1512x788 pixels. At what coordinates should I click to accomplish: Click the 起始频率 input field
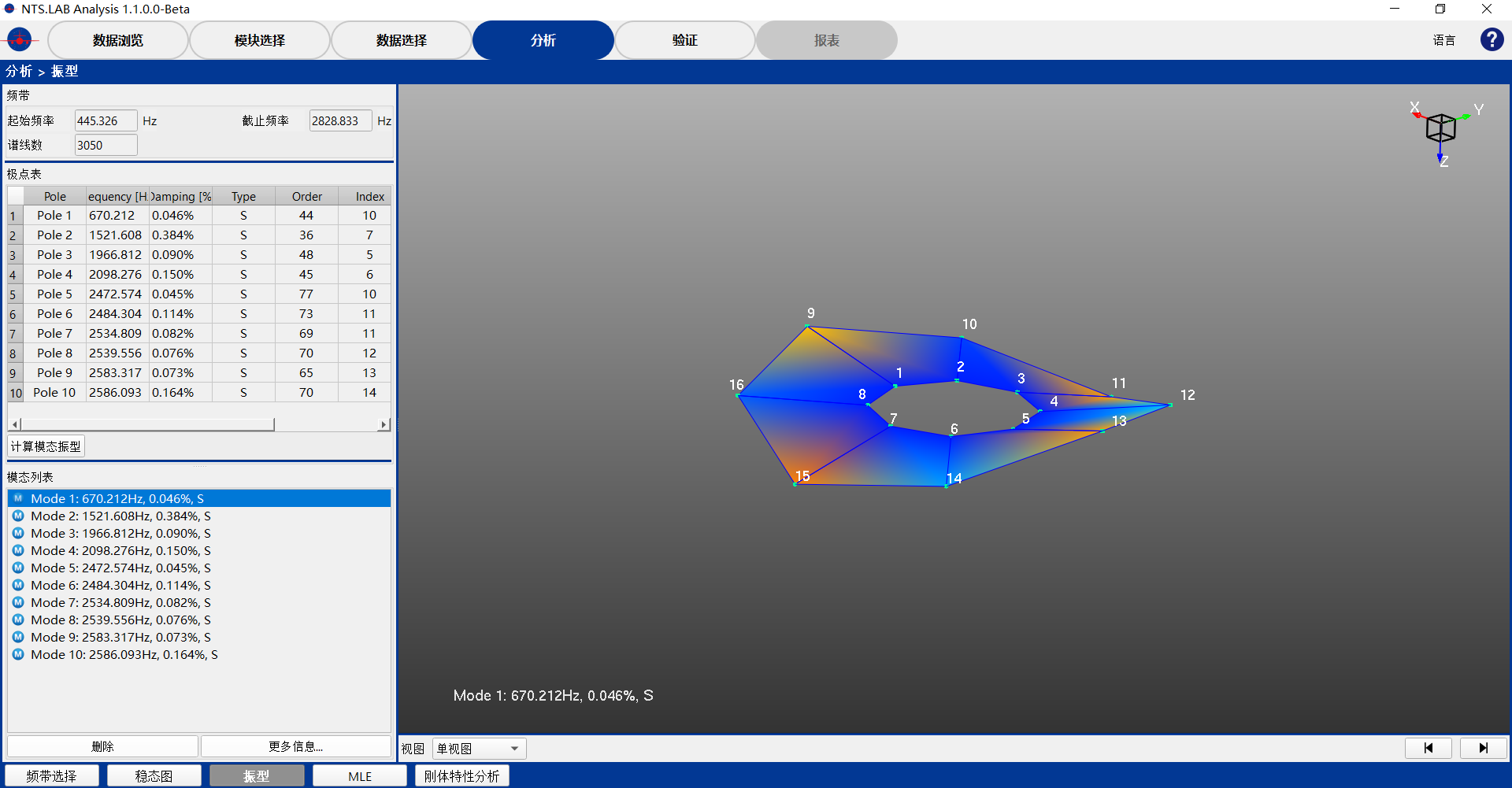[x=106, y=121]
